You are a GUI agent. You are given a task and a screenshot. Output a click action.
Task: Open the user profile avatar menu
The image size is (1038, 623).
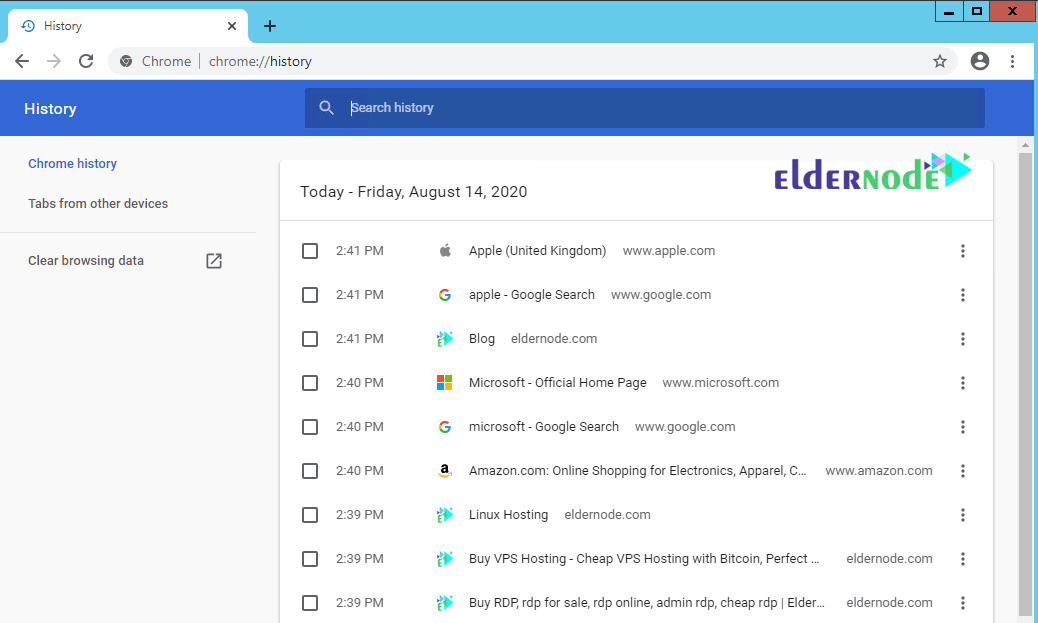coord(980,61)
